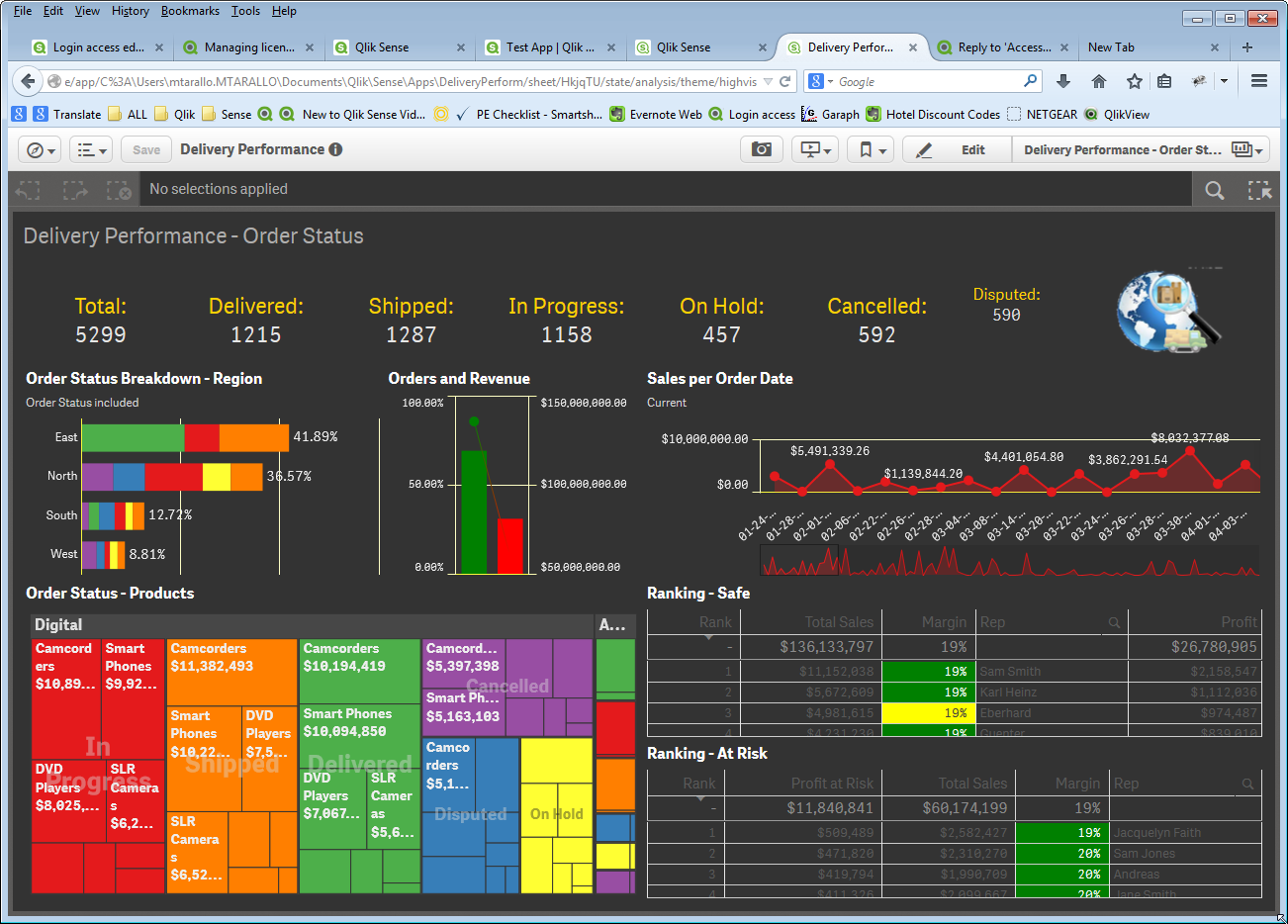This screenshot has height=924, width=1288.
Task: Click the globe and magnifier image
Action: coord(1168,311)
